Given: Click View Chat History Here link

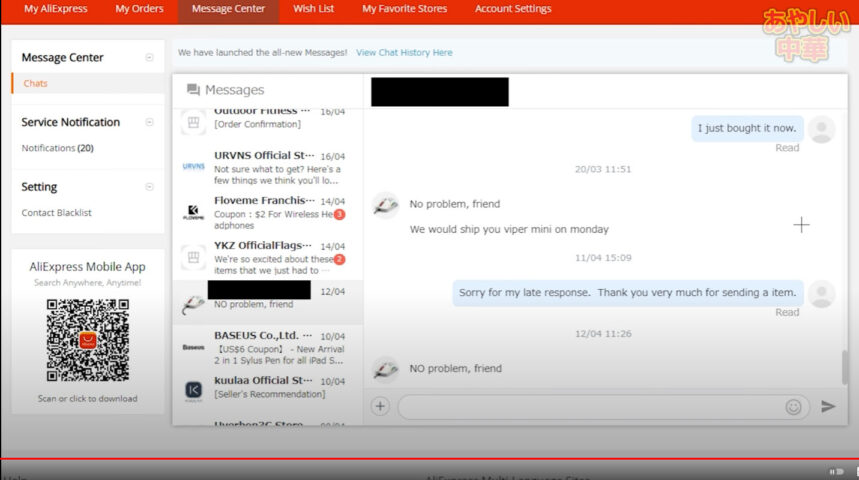Looking at the screenshot, I should 404,53.
